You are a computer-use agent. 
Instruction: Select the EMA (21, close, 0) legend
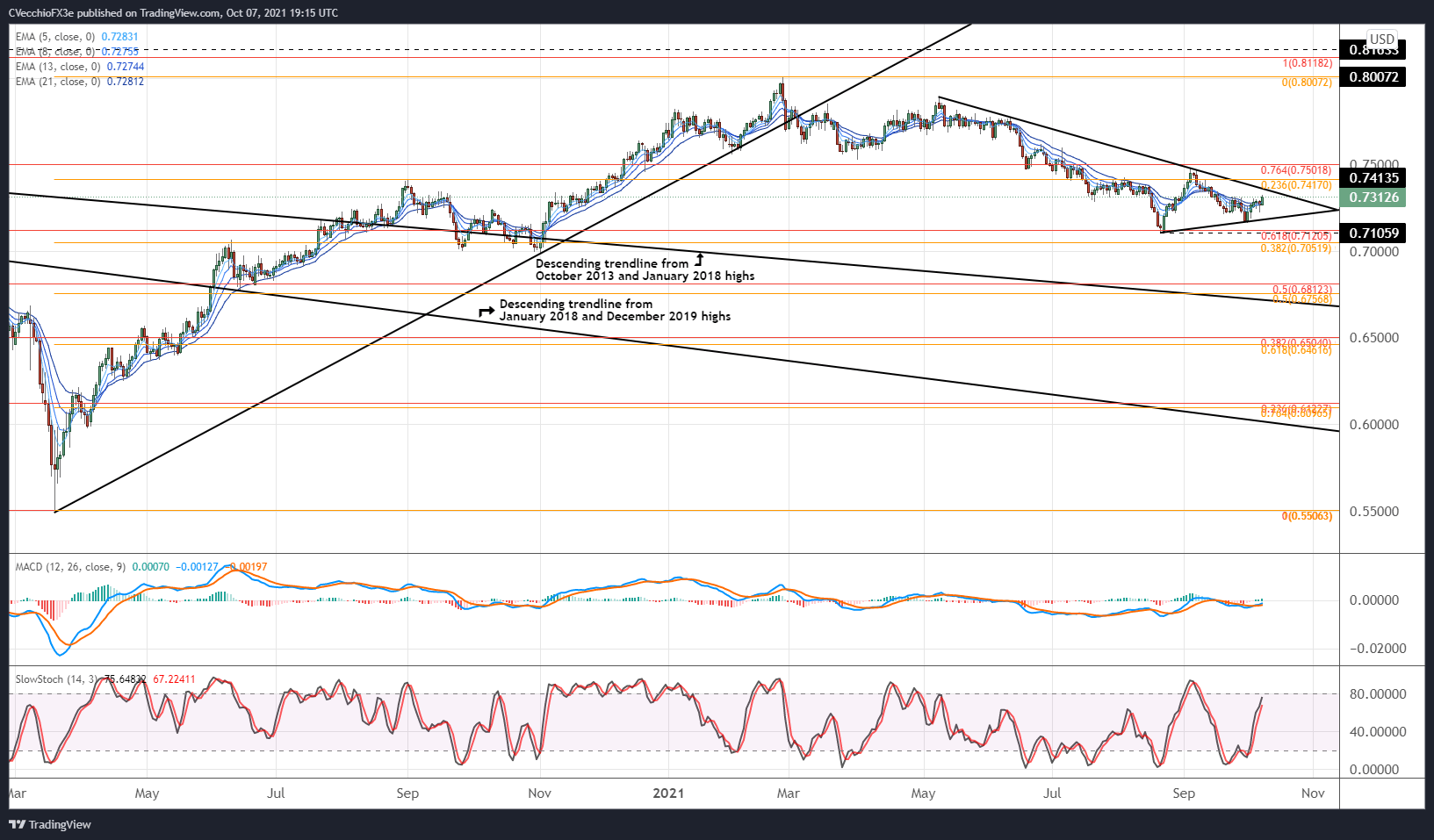[80, 82]
